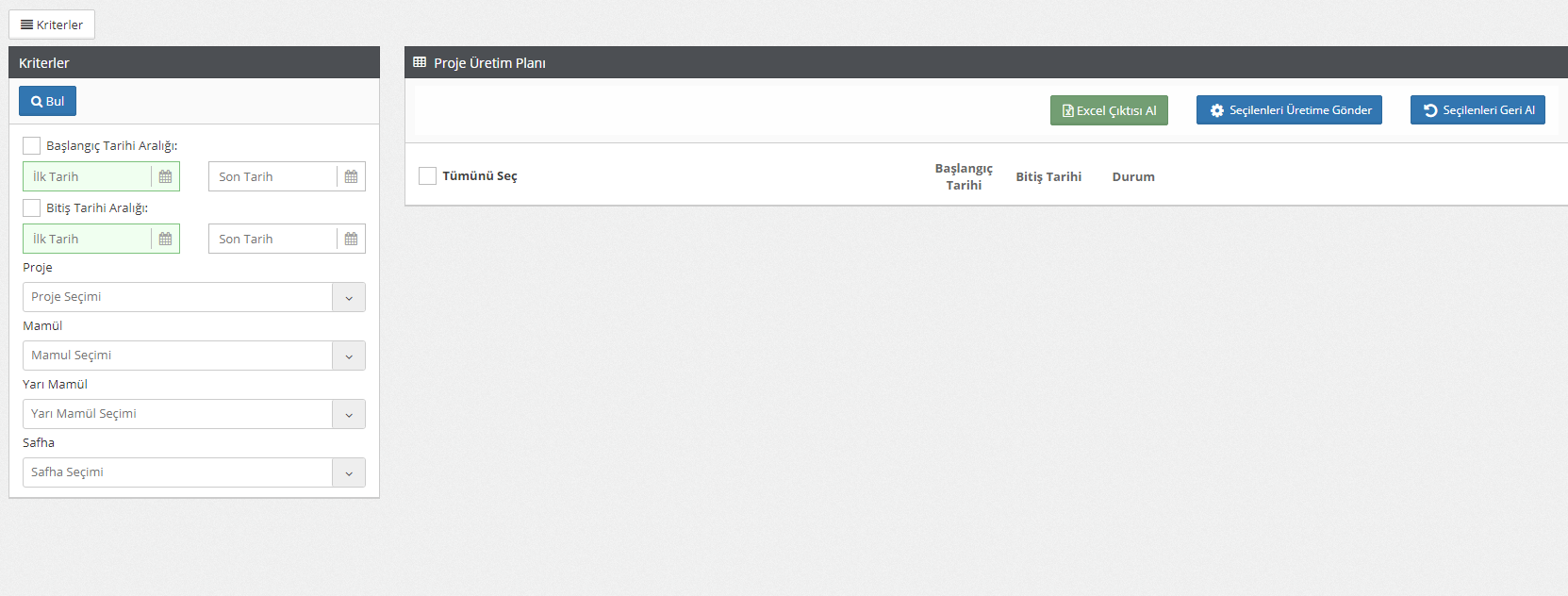1568x596 pixels.
Task: Click the table grid icon beside Proje Üretim Planı
Action: tap(420, 63)
